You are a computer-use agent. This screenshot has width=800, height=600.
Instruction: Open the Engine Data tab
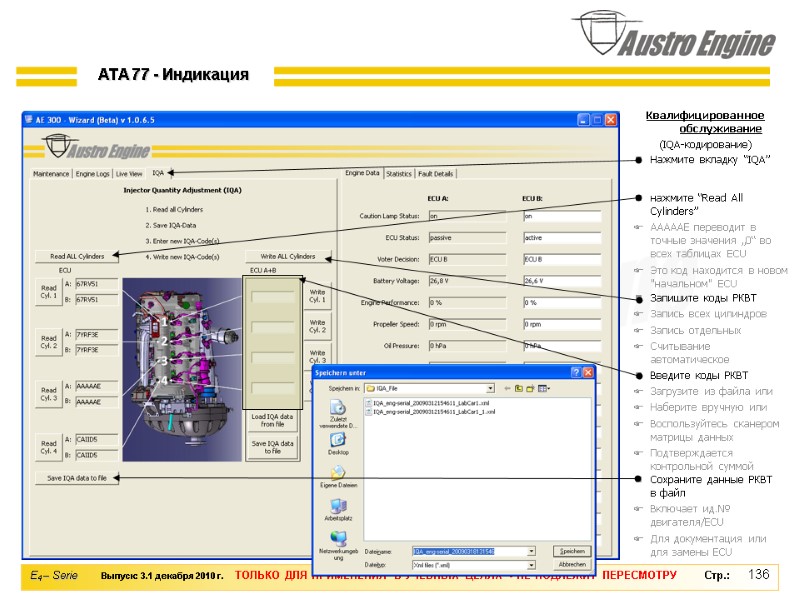(362, 173)
